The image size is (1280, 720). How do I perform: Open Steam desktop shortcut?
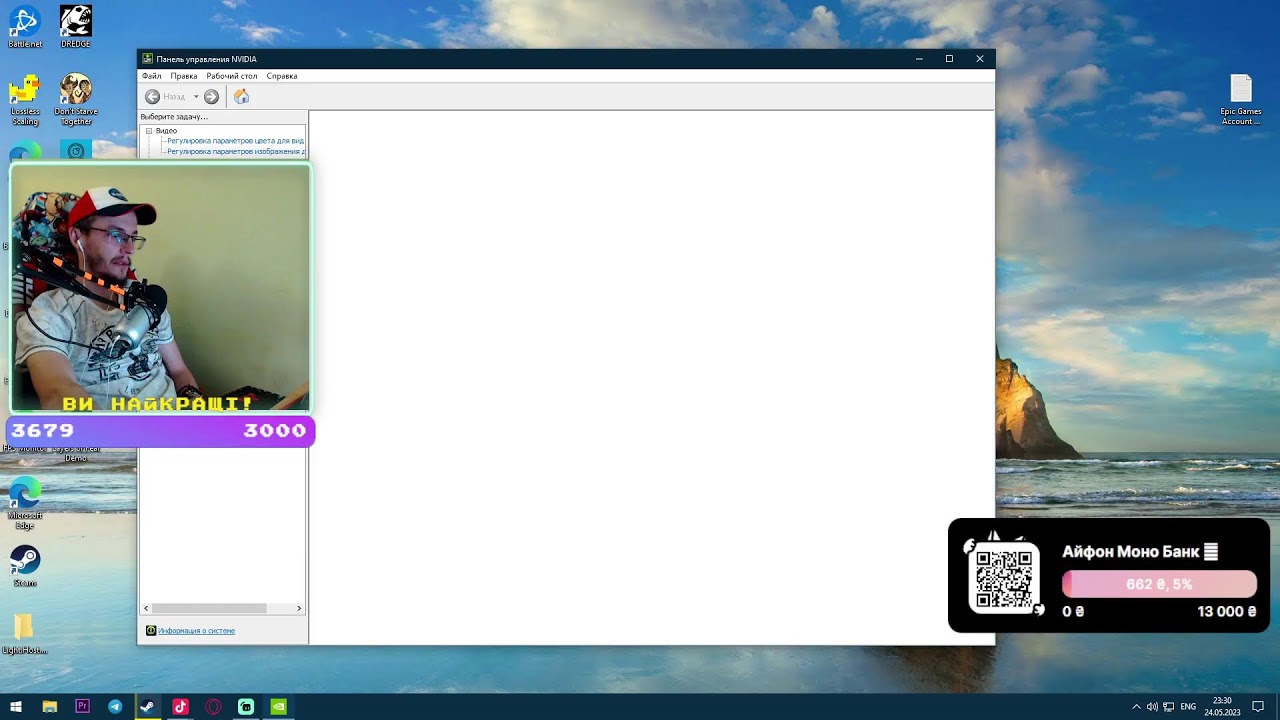pos(25,566)
